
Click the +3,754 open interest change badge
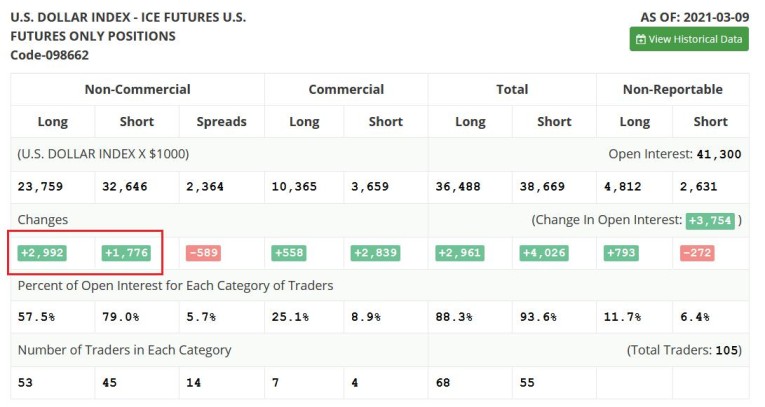[710, 220]
